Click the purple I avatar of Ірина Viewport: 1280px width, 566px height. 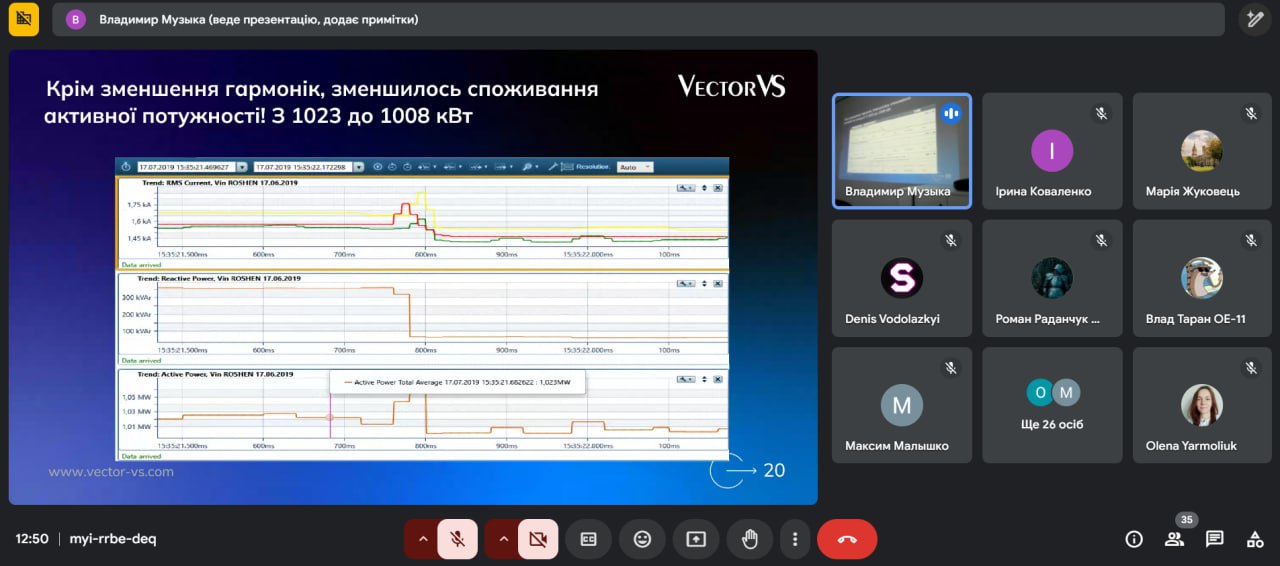tap(1052, 151)
